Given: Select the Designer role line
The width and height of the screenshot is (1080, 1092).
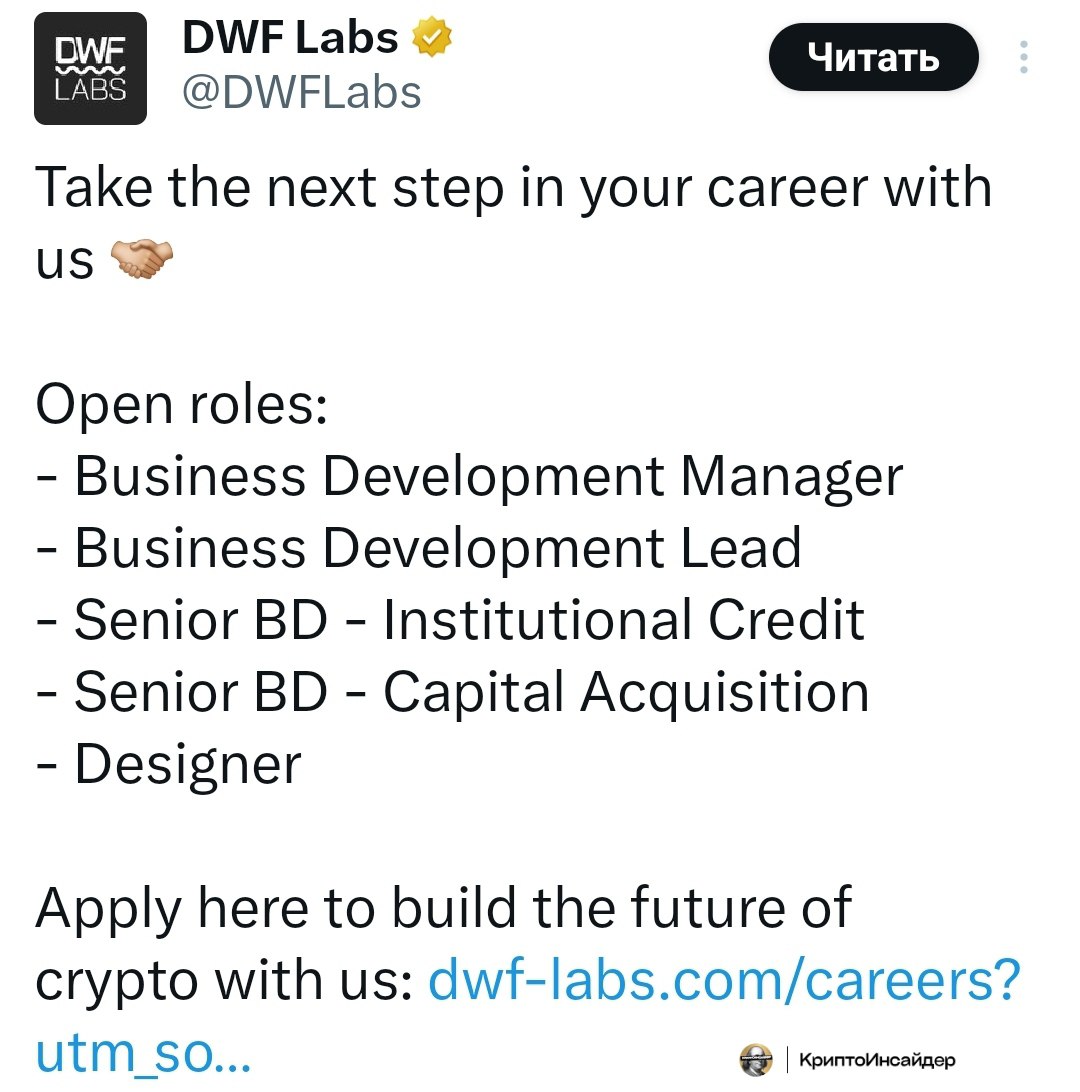Looking at the screenshot, I should (168, 766).
